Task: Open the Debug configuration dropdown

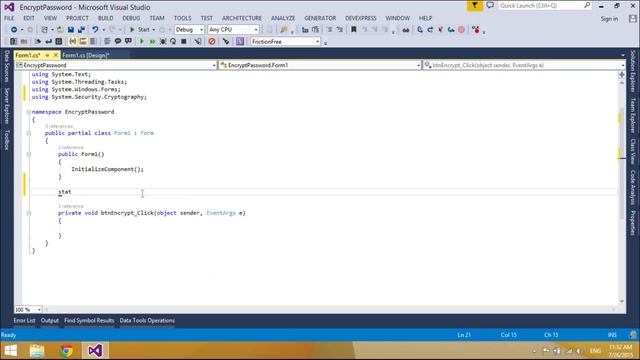Action: (189, 29)
